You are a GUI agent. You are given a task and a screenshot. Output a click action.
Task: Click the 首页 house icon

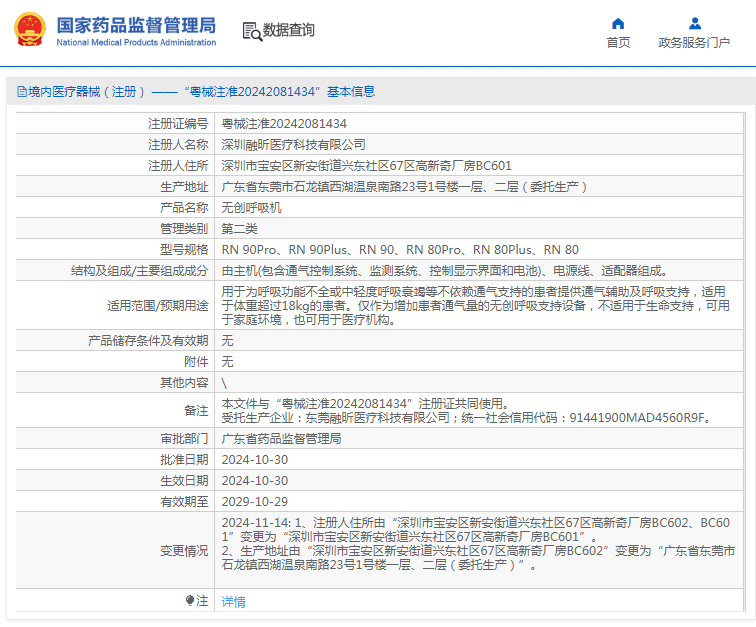[x=618, y=23]
